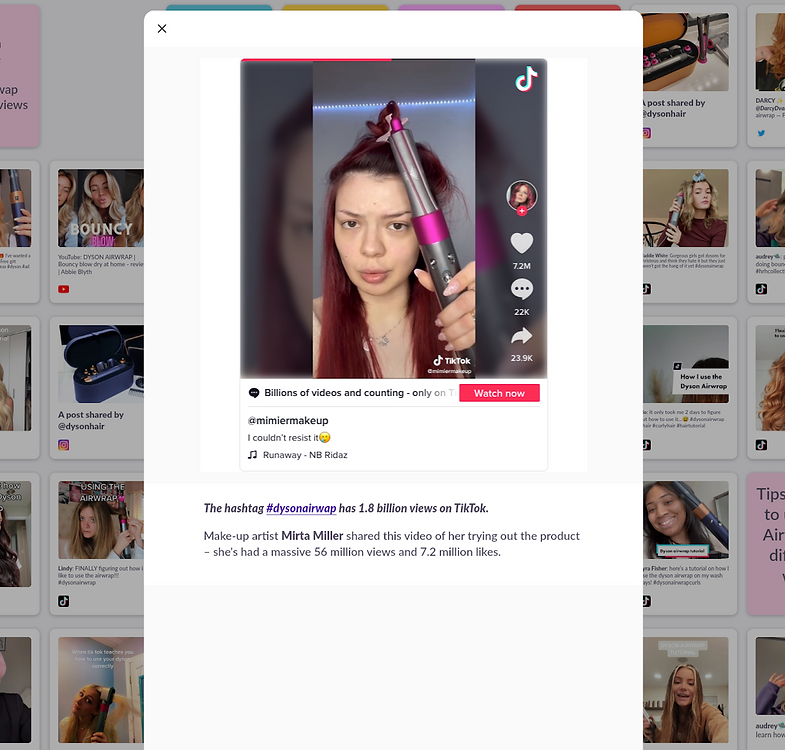The image size is (785, 750).
Task: Open the Bouncy Blow YouTube card thumbnail
Action: [x=101, y=208]
